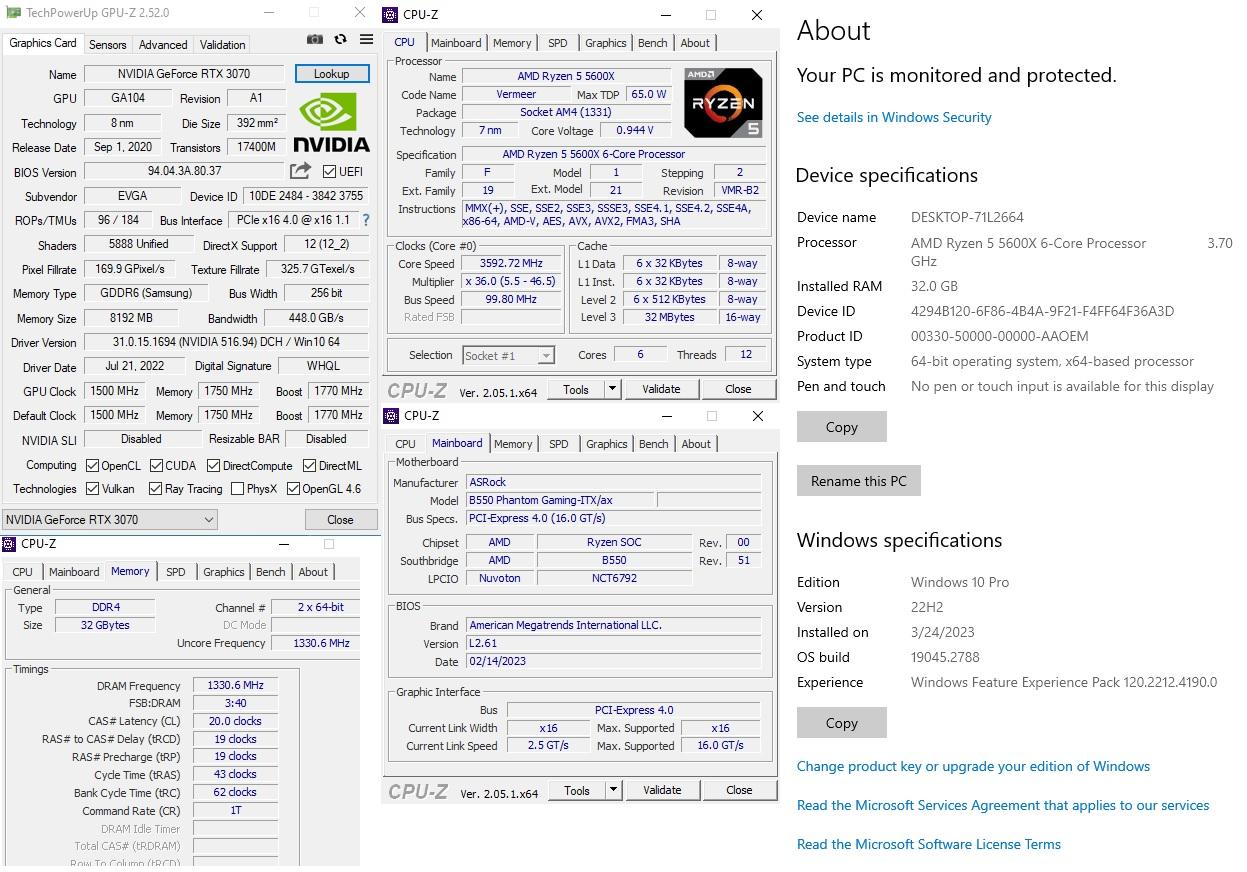Open the NVIDIA GeForce RTX 3070 GPU selector

point(110,520)
